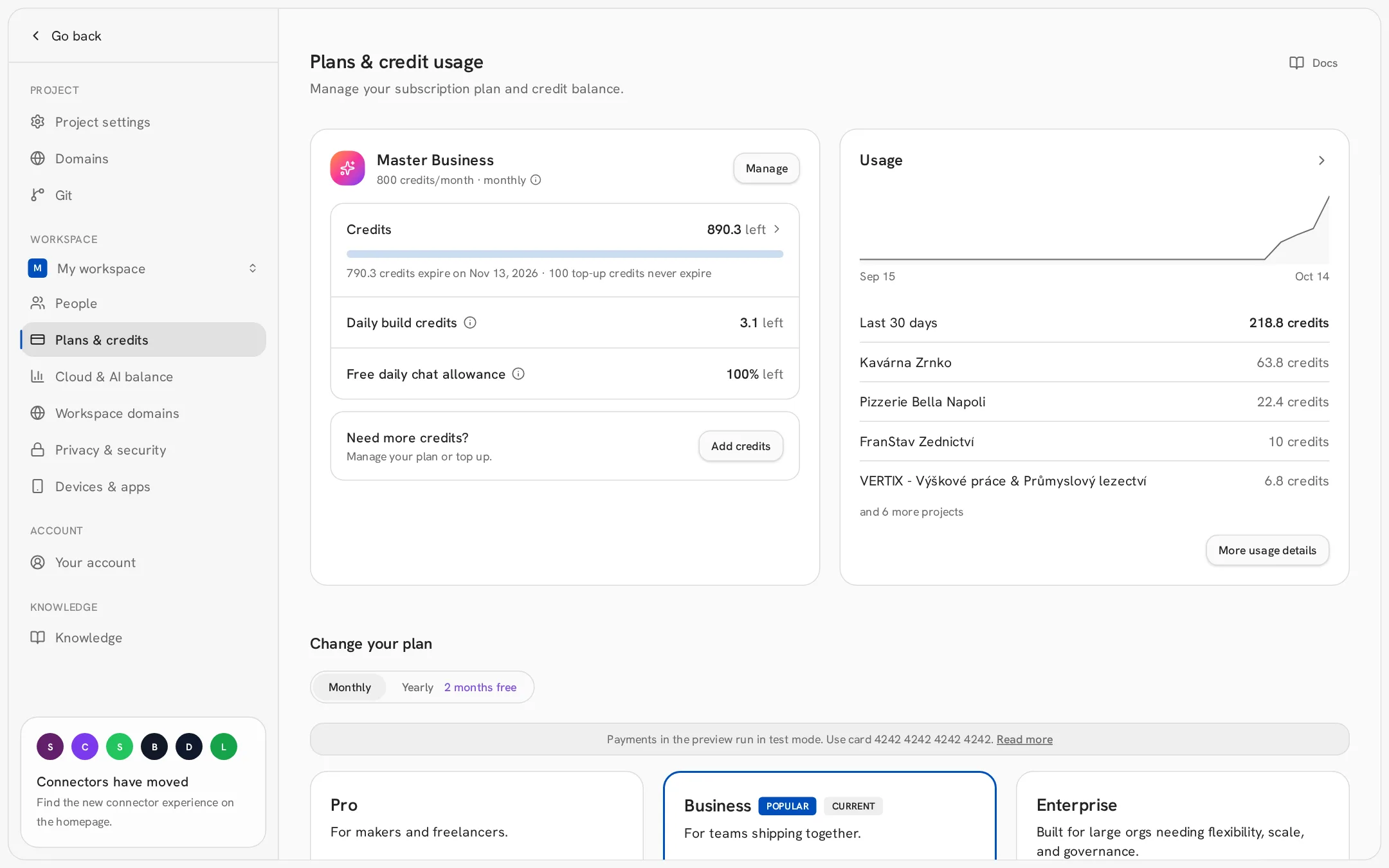Click the '218.8 credits' last 30 days value
This screenshot has width=1389, height=868.
pyautogui.click(x=1289, y=322)
